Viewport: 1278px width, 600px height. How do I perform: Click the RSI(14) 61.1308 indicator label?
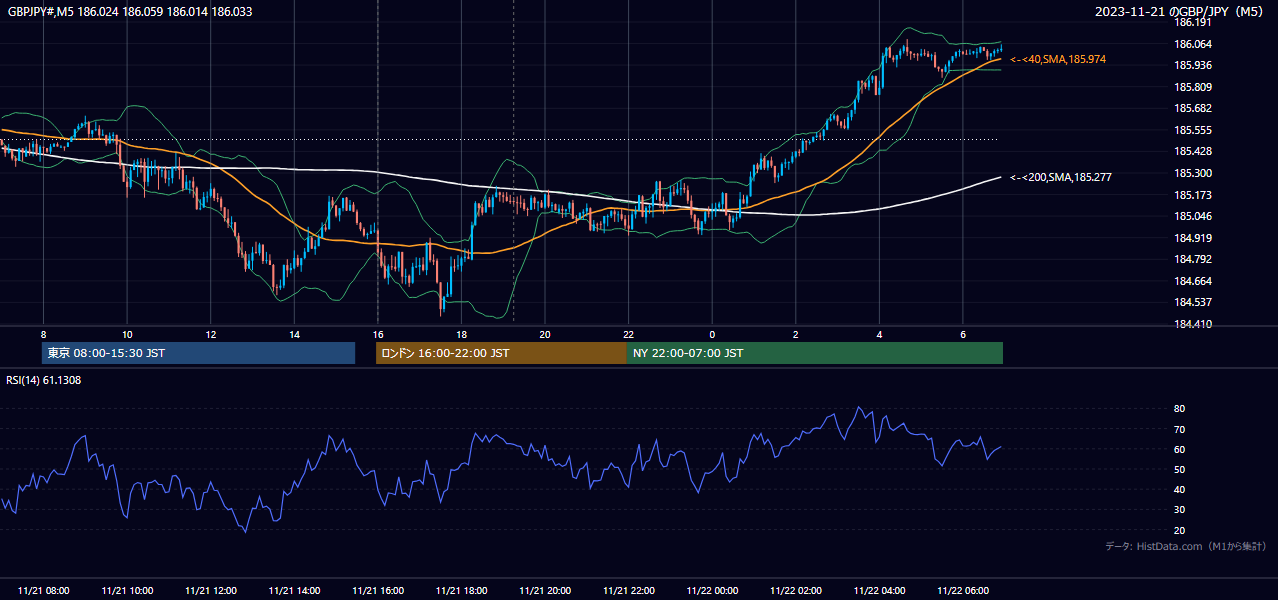click(x=44, y=380)
